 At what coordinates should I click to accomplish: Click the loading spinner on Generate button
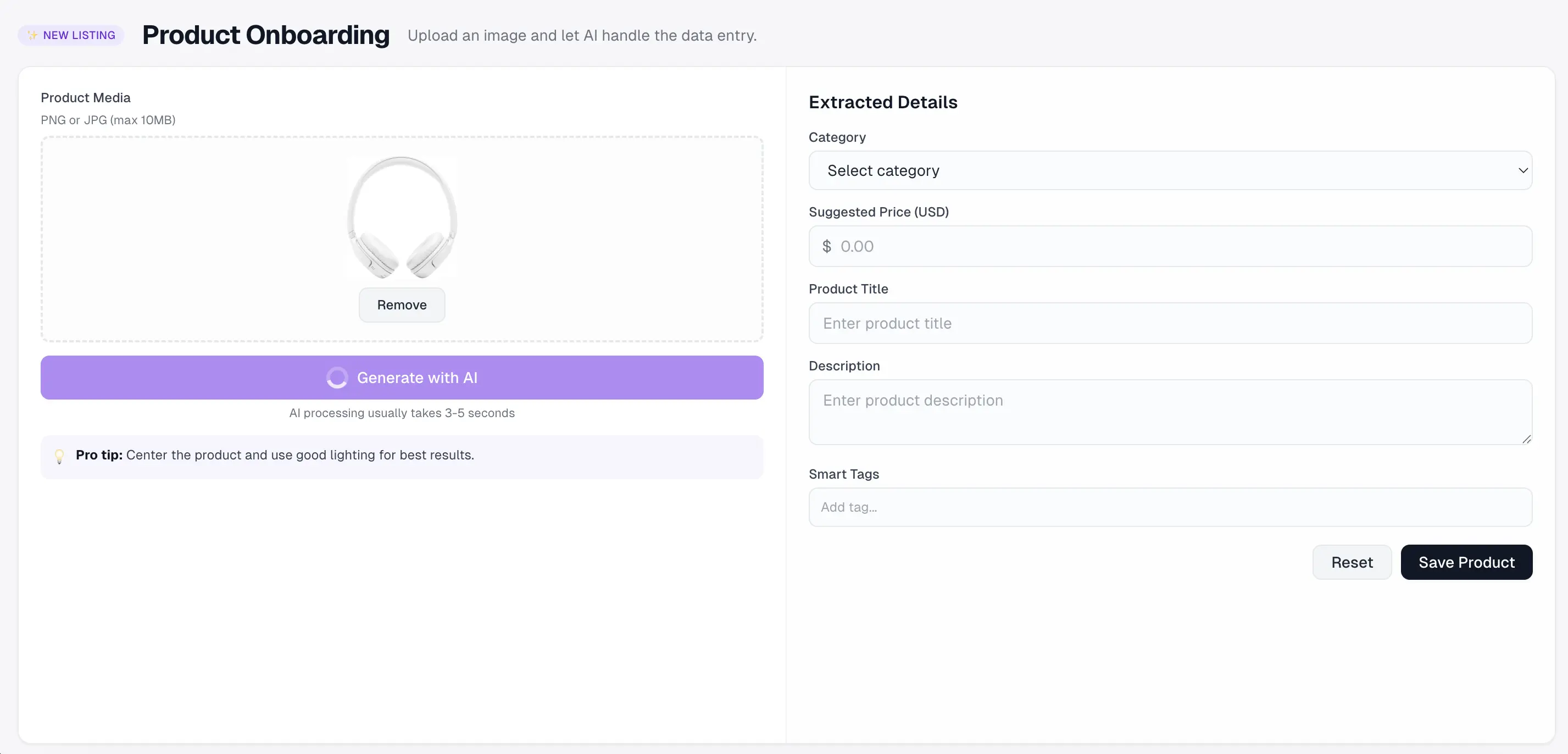coord(337,378)
